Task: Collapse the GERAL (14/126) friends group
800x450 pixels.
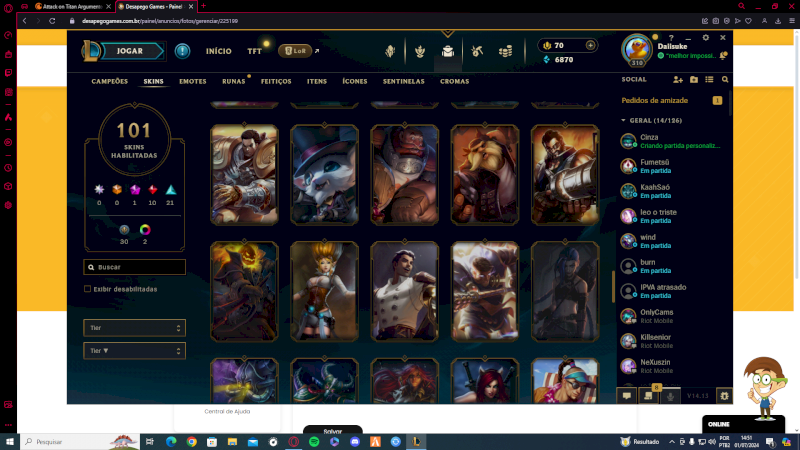Action: click(x=651, y=120)
